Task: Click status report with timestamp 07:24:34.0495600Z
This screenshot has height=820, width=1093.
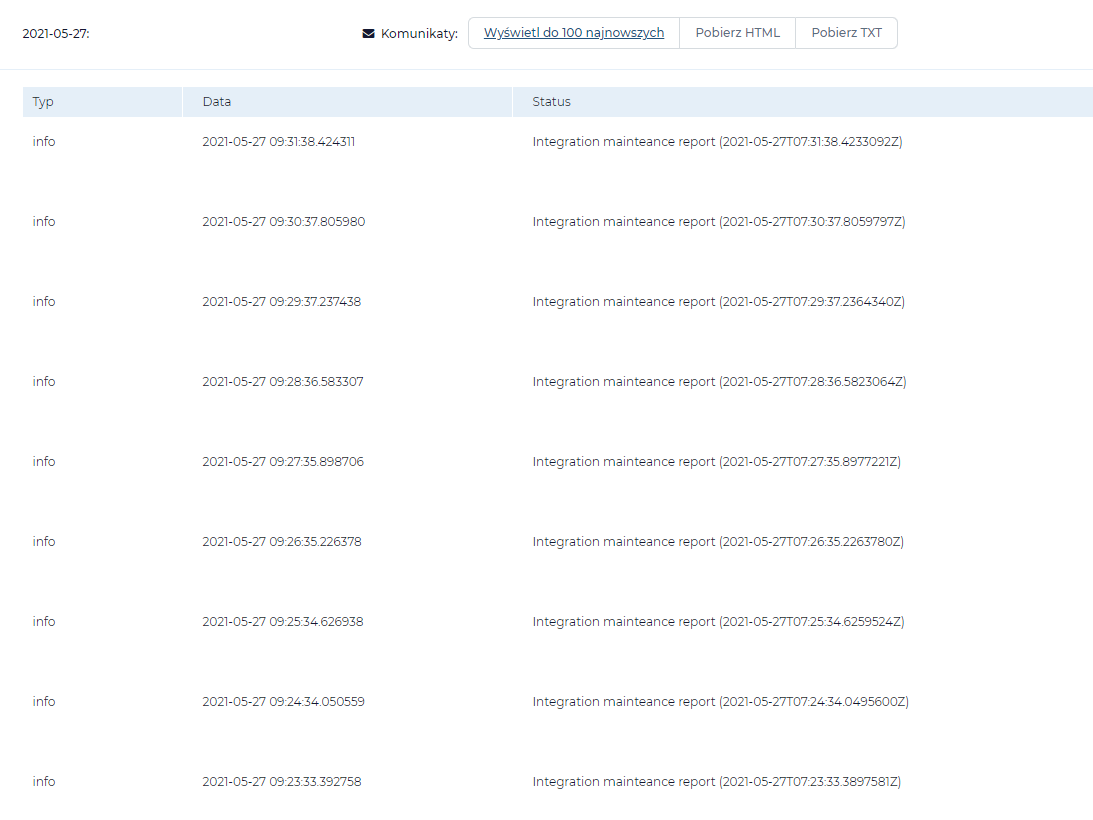Action: click(721, 701)
